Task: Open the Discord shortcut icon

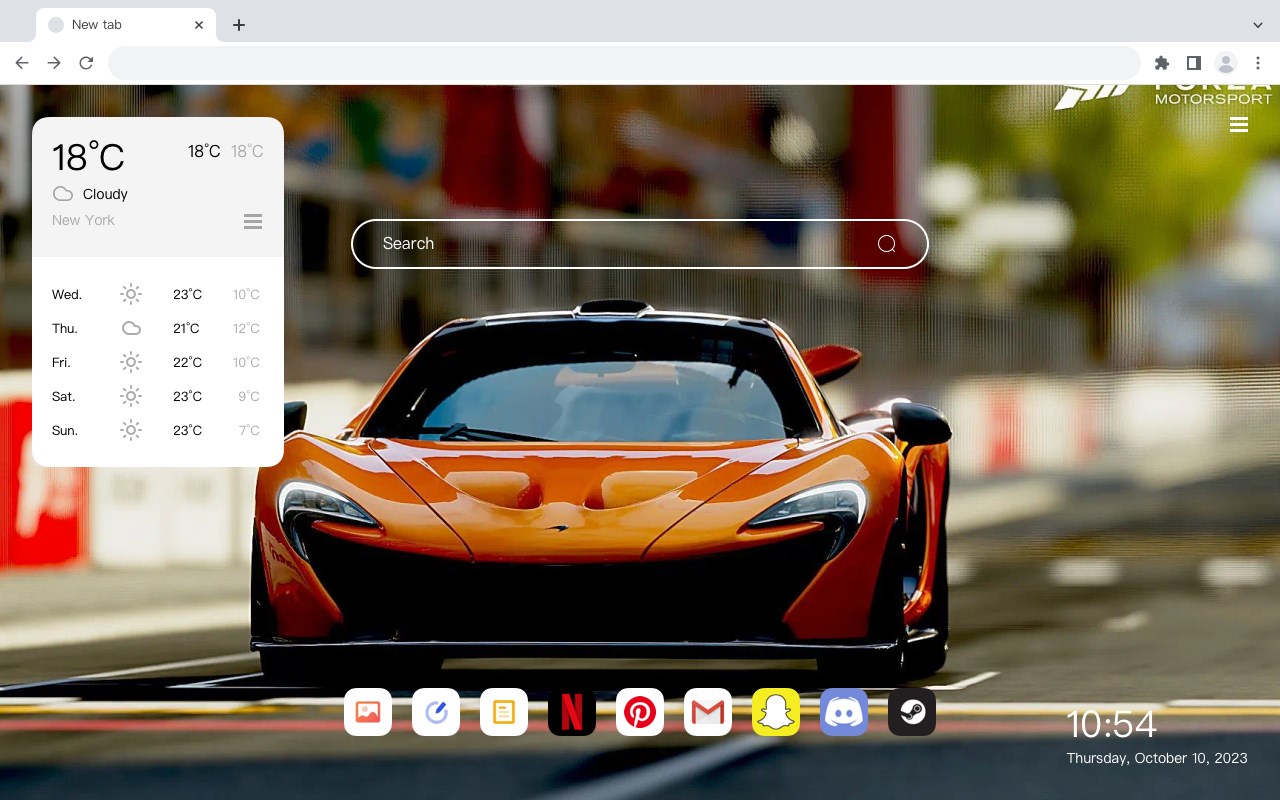Action: [x=844, y=712]
